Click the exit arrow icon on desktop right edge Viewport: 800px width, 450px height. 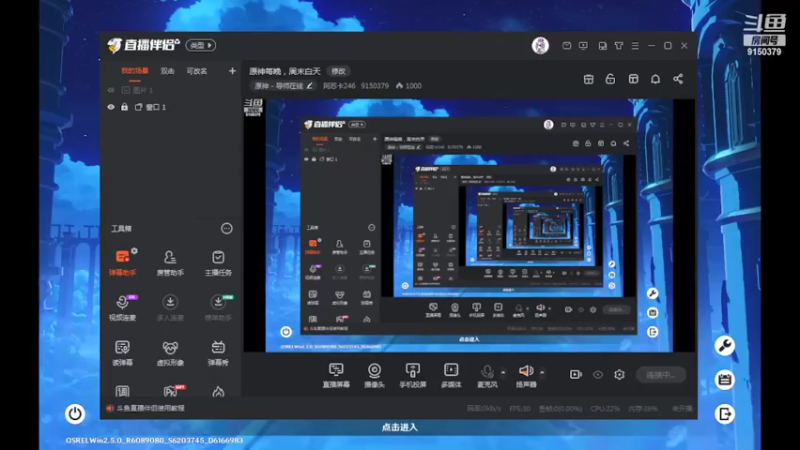point(724,414)
